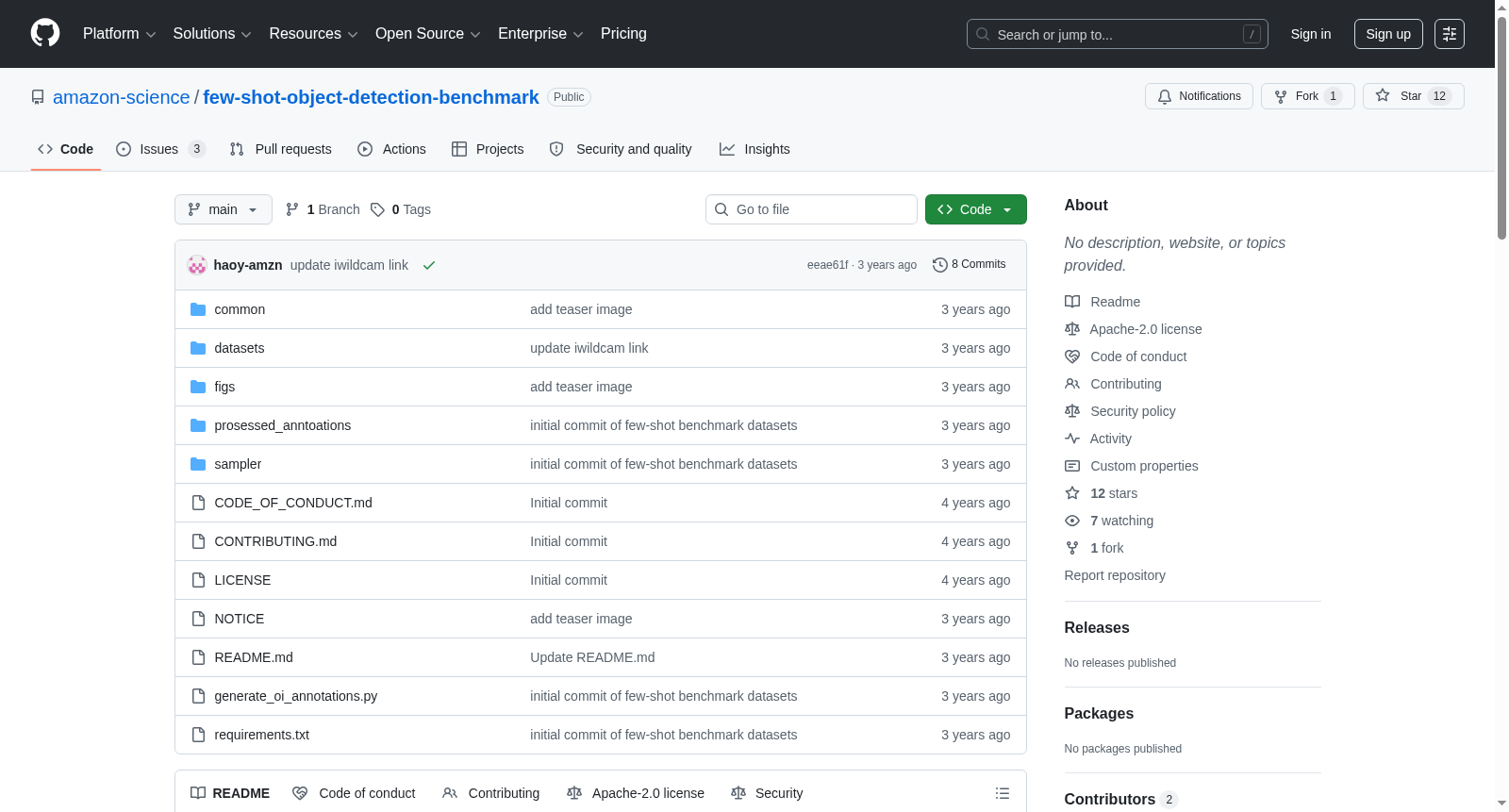Fork this repository
Image resolution: width=1509 pixels, height=812 pixels.
pos(1307,96)
